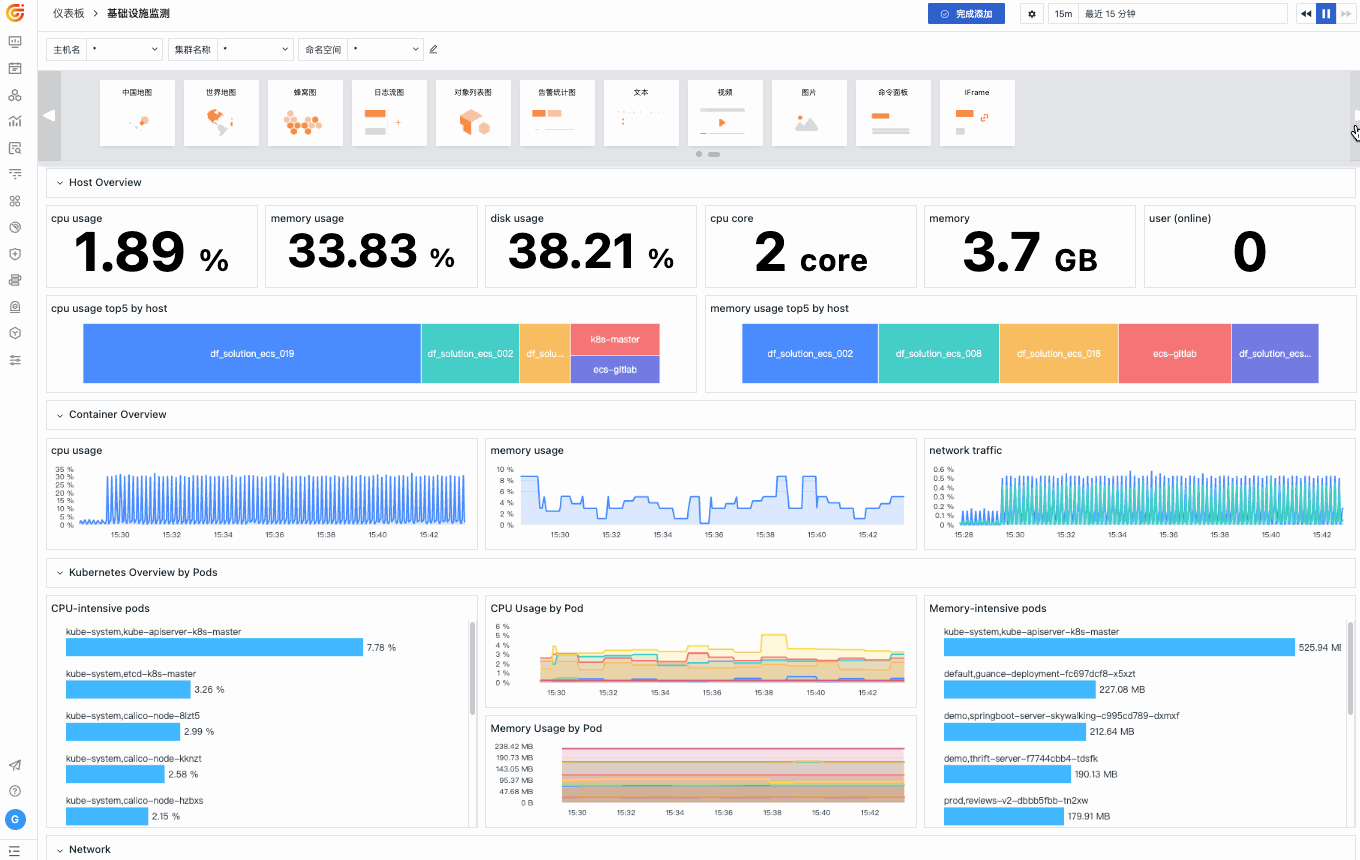The width and height of the screenshot is (1360, 860).
Task: Collapse the Host Overview section
Action: pyautogui.click(x=60, y=183)
